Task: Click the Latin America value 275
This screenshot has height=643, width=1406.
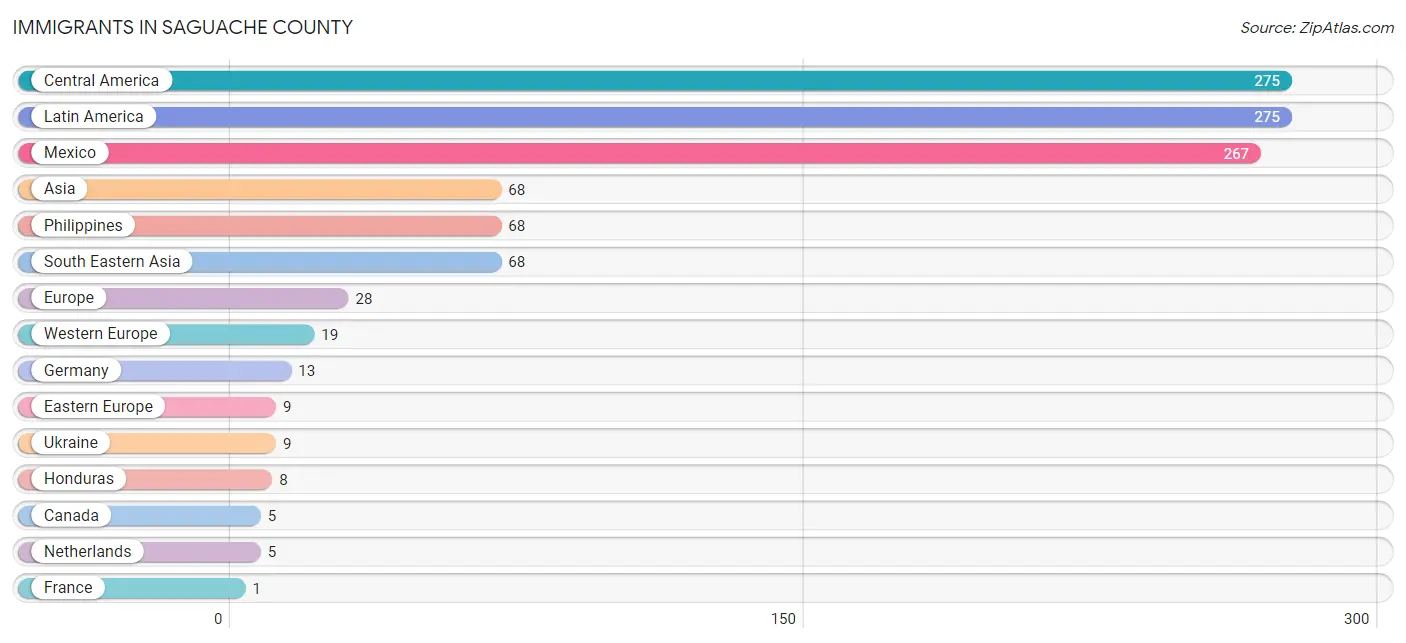Action: point(1267,117)
